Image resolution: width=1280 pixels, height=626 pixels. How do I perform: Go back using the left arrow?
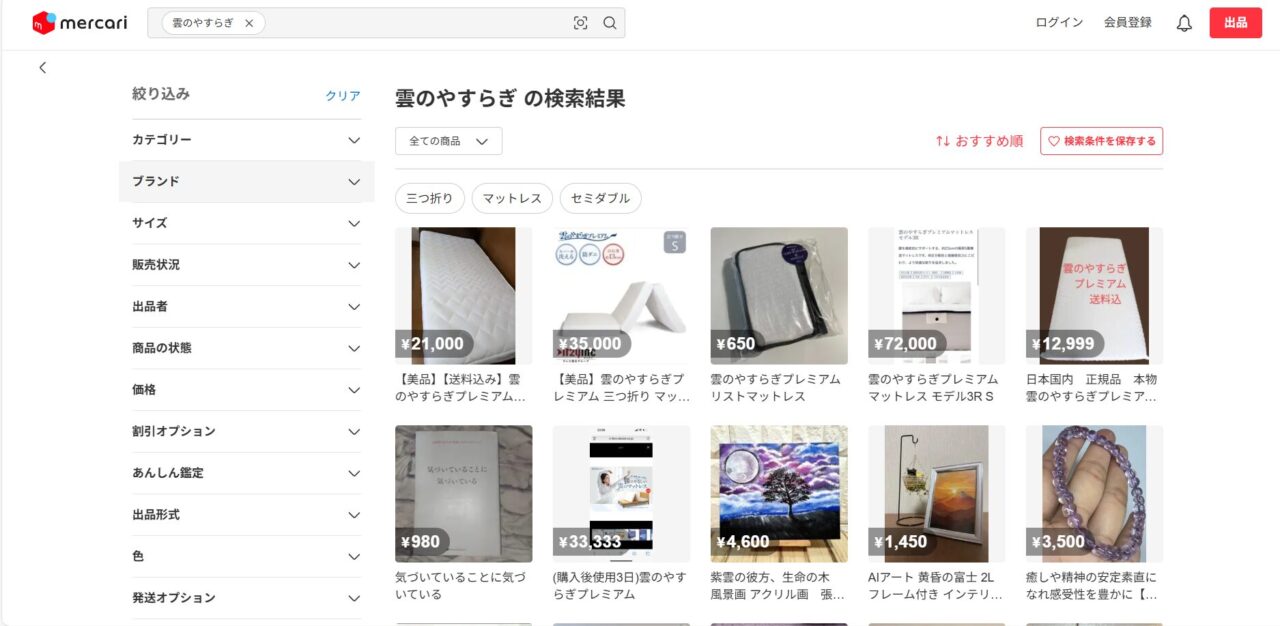click(x=43, y=67)
